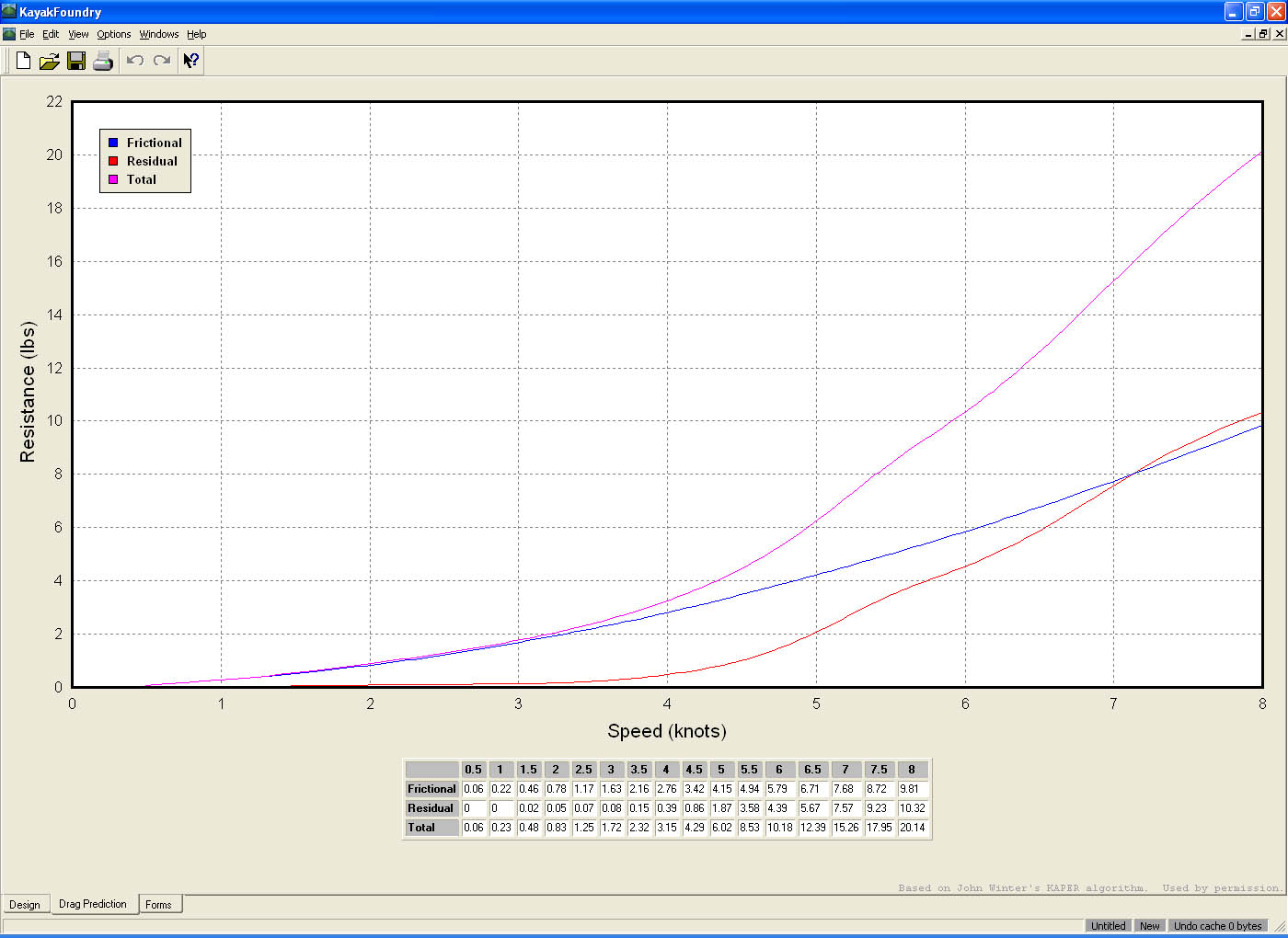Open the Edit menu
Viewport: 1288px width, 938px height.
(x=51, y=34)
